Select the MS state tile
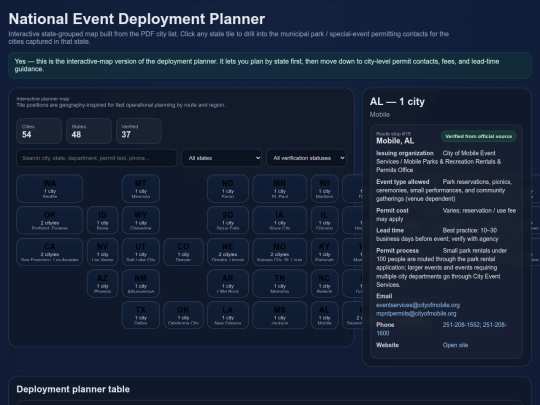 [x=280, y=315]
